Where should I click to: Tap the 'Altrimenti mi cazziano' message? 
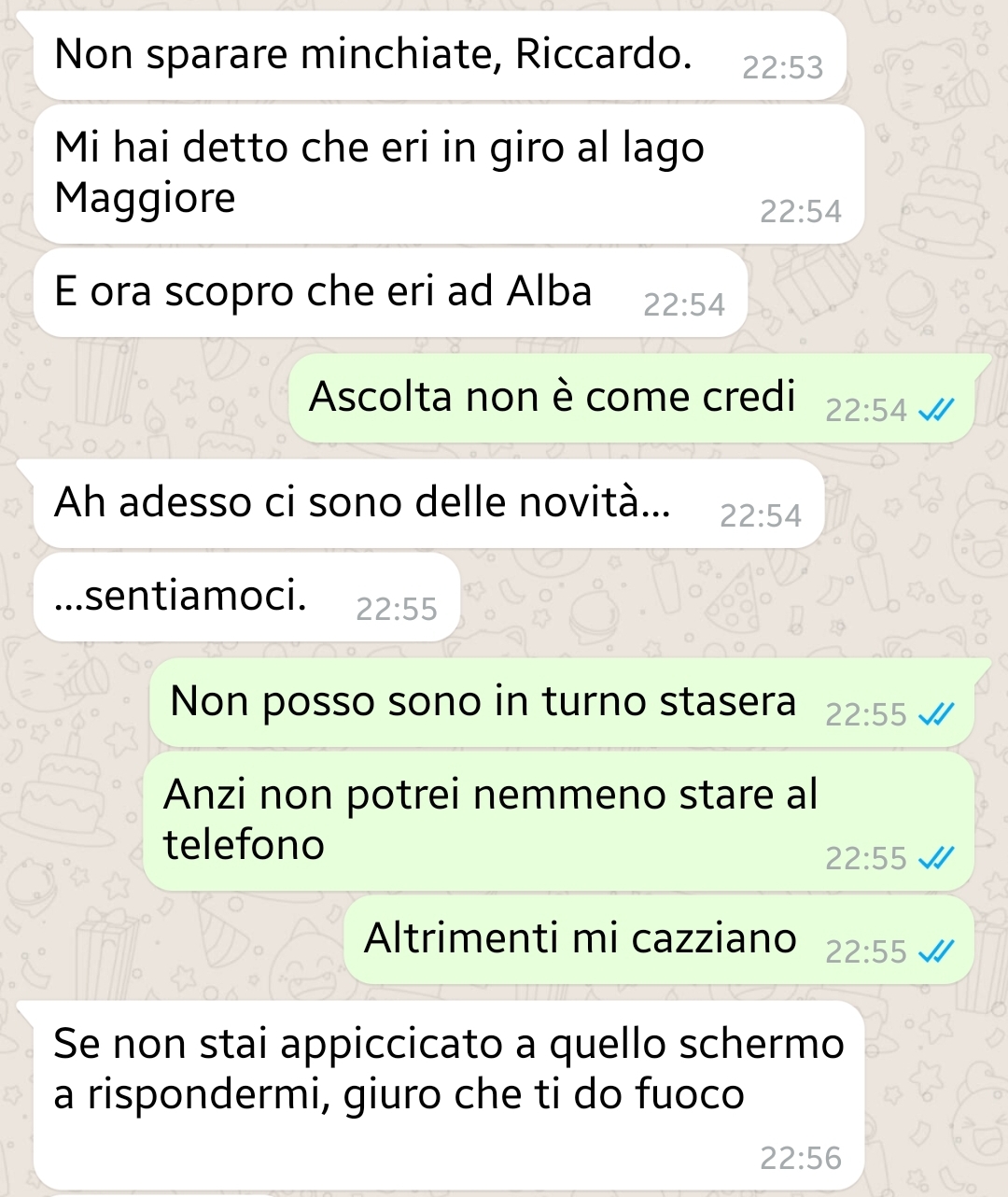(x=659, y=939)
